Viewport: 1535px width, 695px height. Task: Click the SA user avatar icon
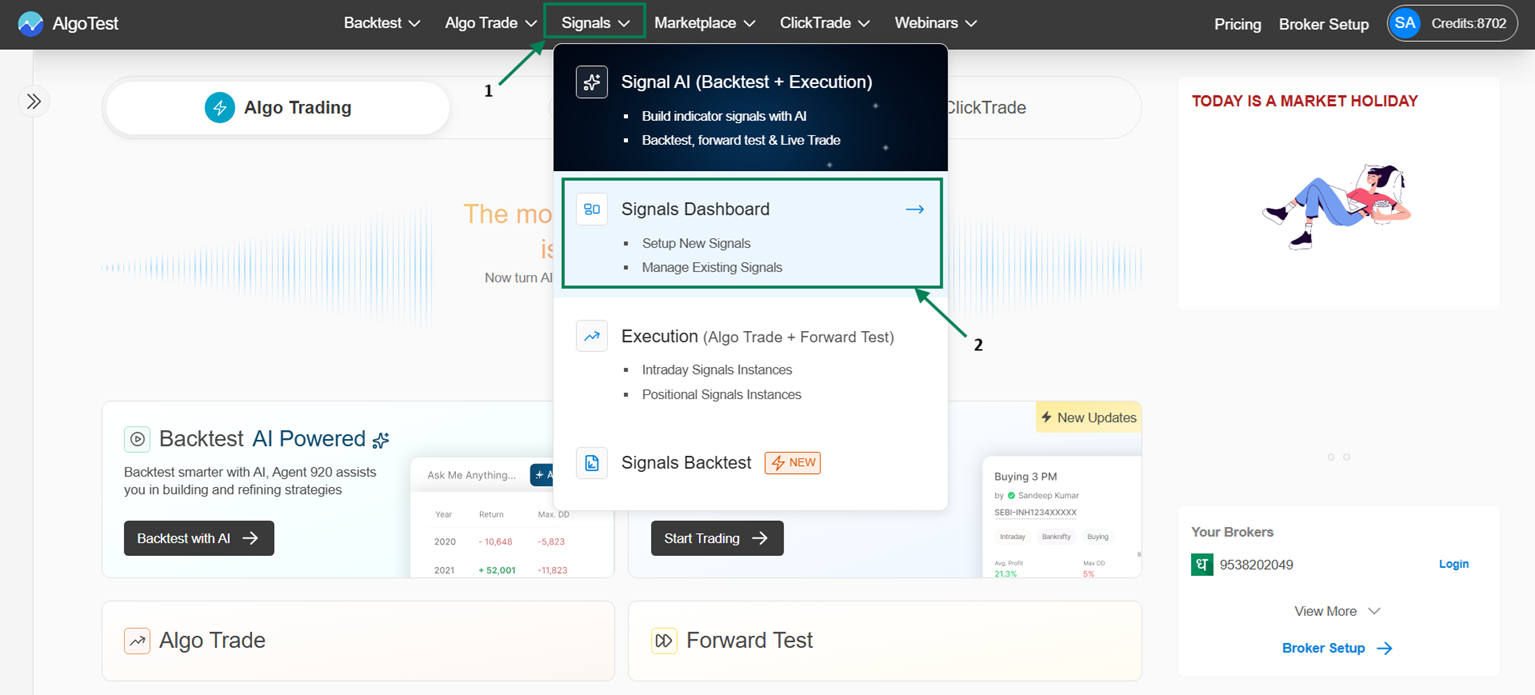1405,23
